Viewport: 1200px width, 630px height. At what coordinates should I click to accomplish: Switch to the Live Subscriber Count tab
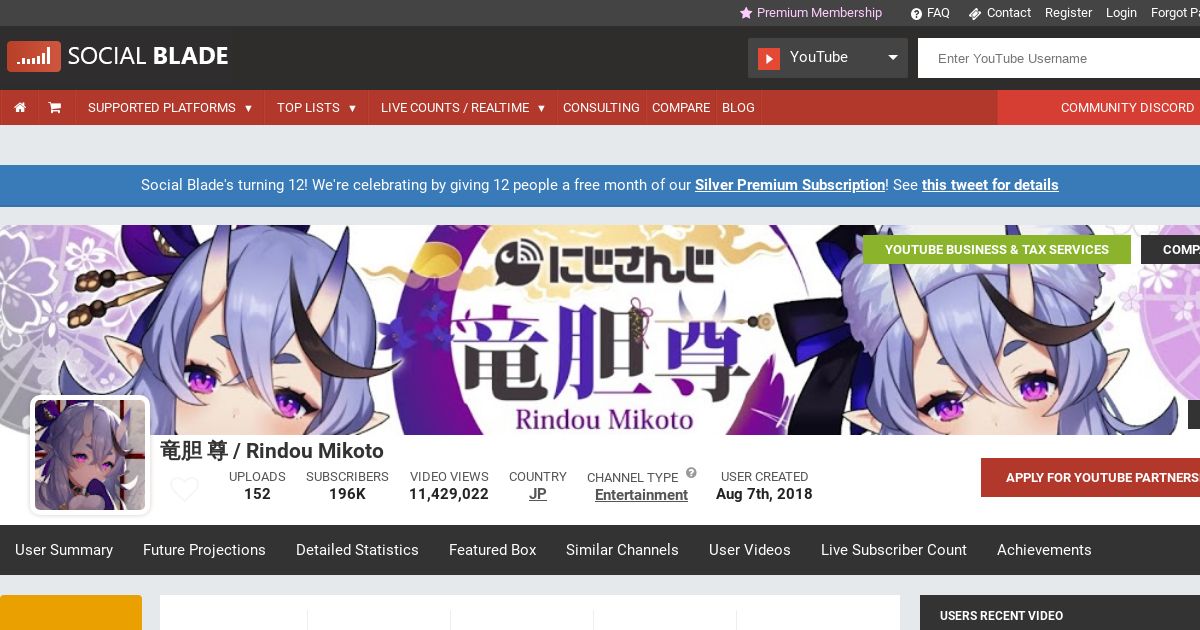pos(894,550)
